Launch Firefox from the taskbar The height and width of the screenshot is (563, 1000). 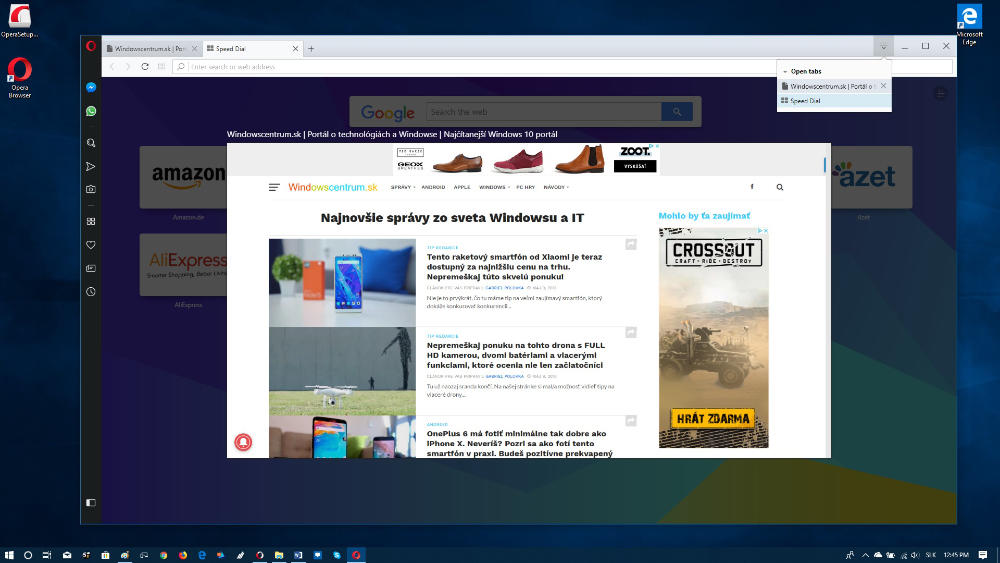(x=183, y=555)
